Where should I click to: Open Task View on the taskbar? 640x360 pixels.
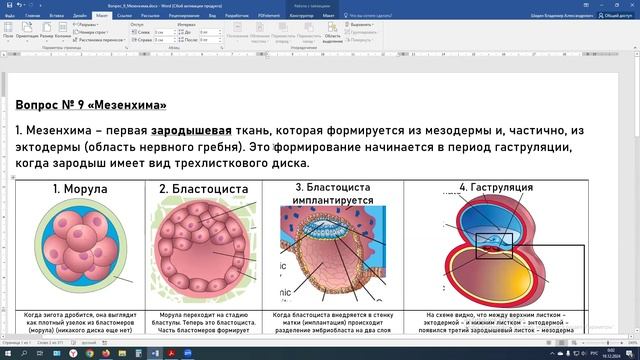[x=40, y=353]
